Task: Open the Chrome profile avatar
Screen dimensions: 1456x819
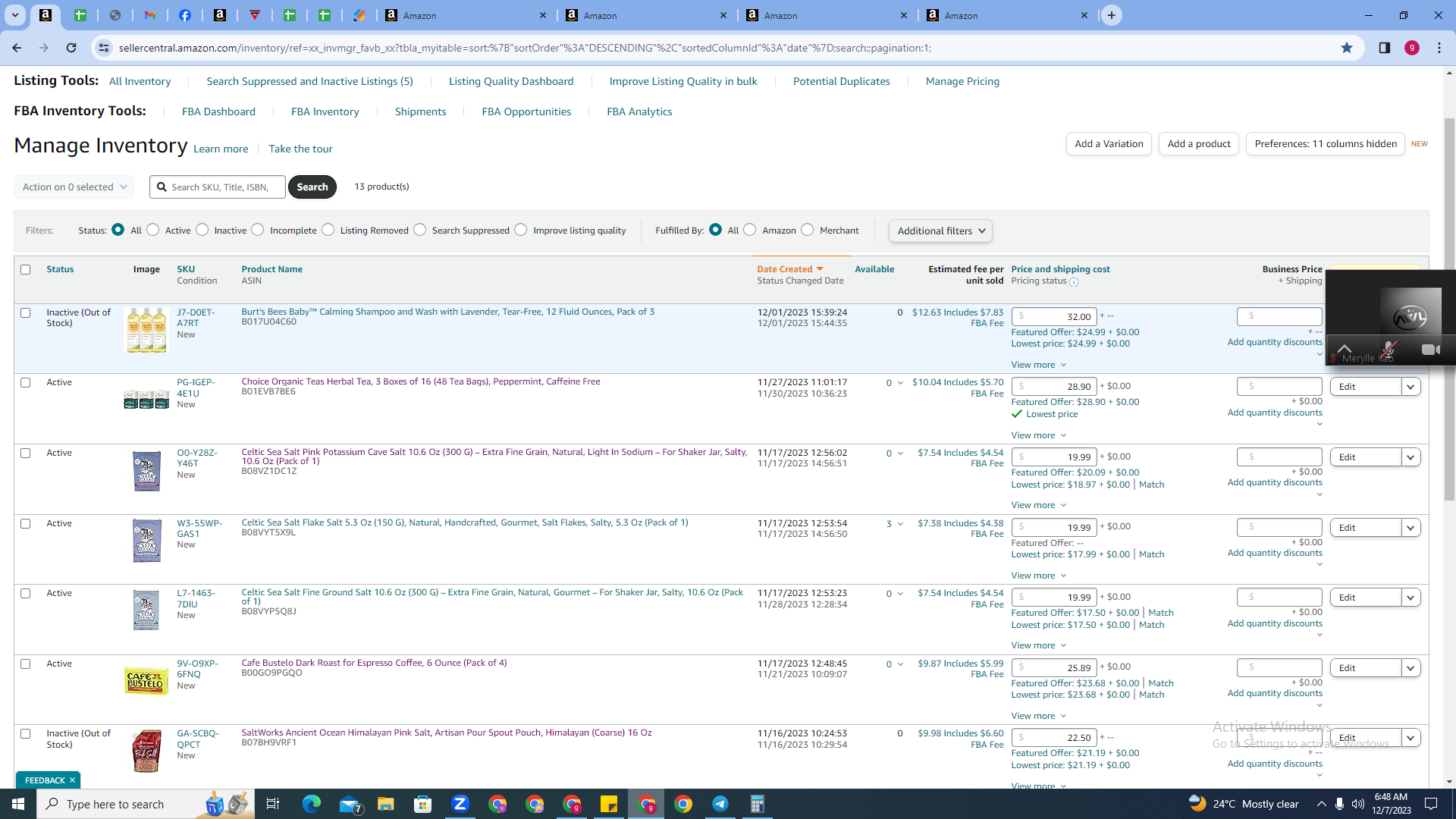Action: tap(1411, 48)
